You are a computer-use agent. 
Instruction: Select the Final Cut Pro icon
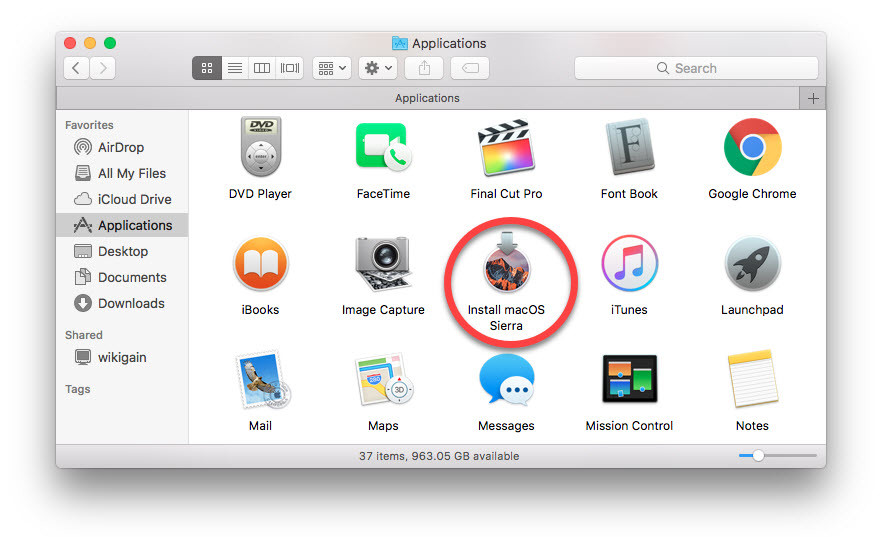pos(506,148)
